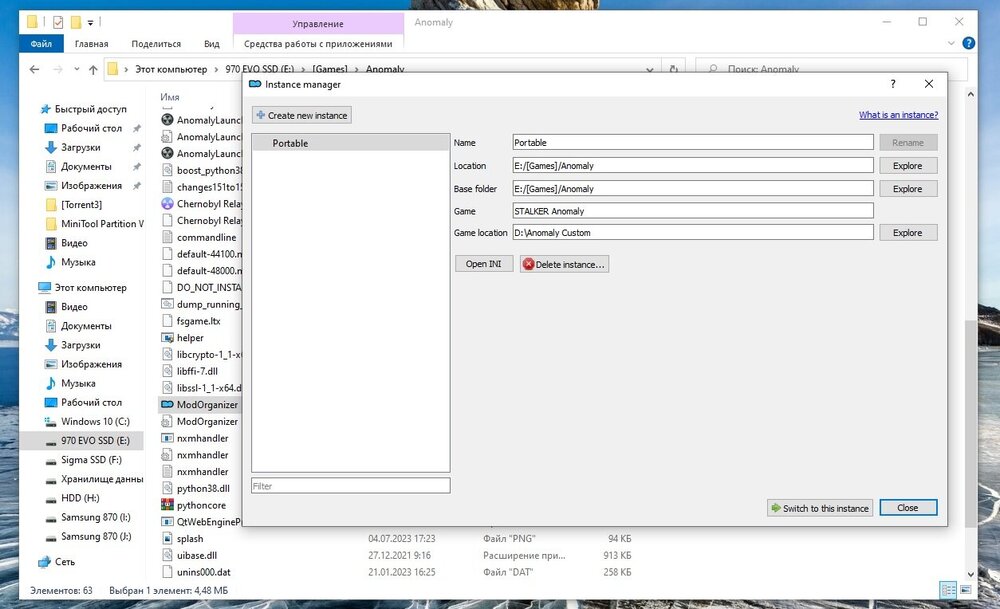The width and height of the screenshot is (1000, 609).
Task: Click the ModOrganizer executable file icon
Action: click(x=167, y=404)
